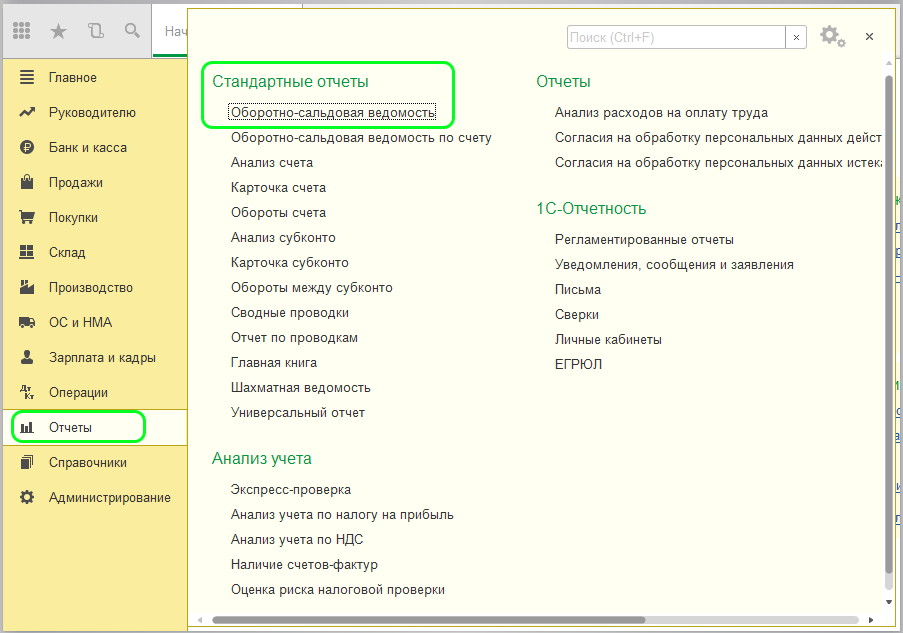Launch Экспресс-проверка analysis
The width and height of the screenshot is (903, 633).
[290, 489]
